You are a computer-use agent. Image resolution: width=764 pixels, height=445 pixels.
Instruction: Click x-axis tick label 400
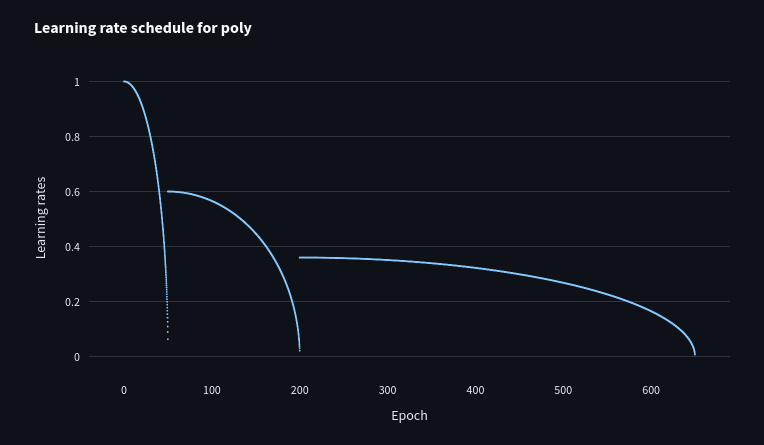click(475, 390)
